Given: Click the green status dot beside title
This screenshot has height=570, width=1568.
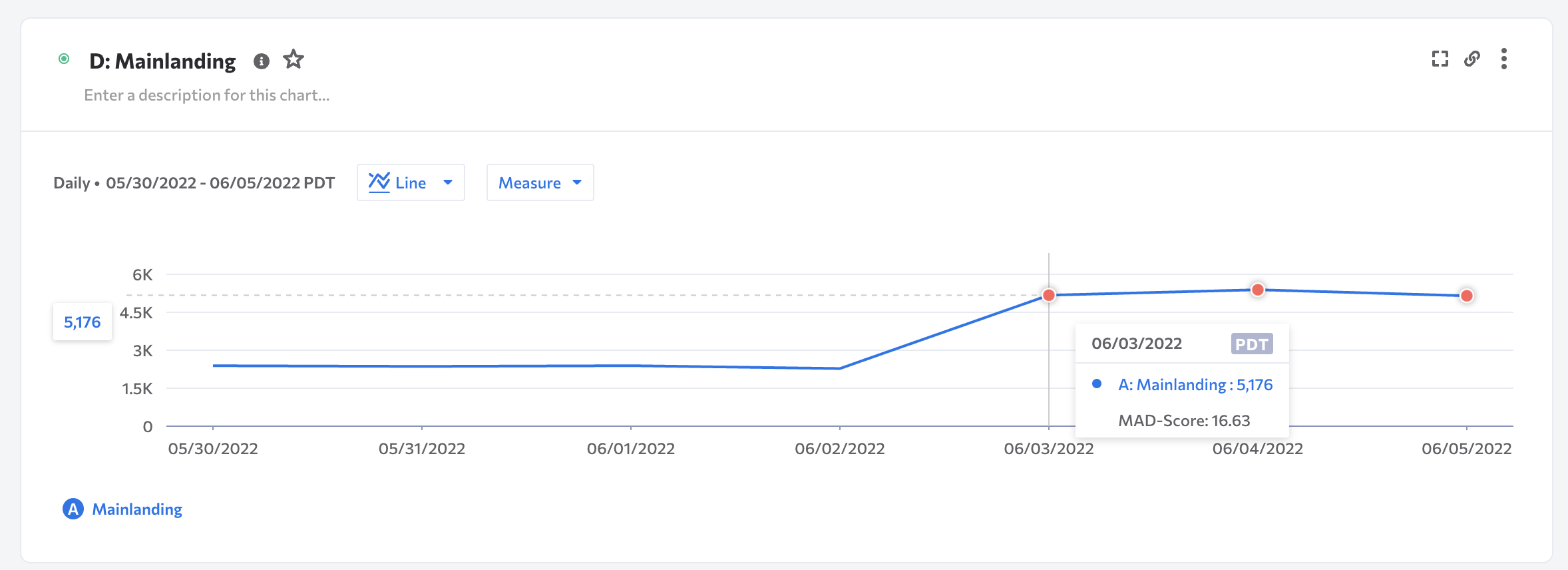Looking at the screenshot, I should pyautogui.click(x=64, y=59).
